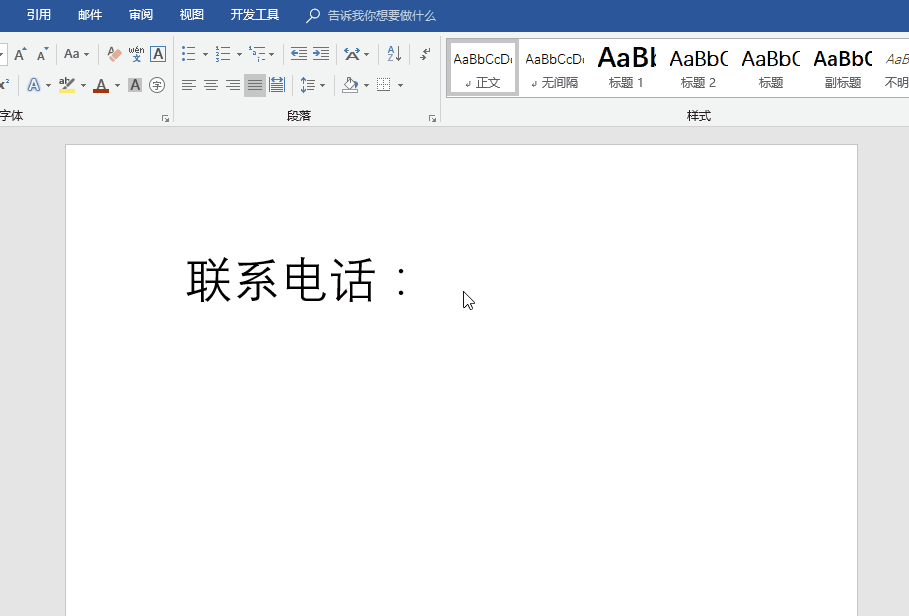Image resolution: width=909 pixels, height=616 pixels.
Task: Apply the 副标题 style
Action: (842, 68)
